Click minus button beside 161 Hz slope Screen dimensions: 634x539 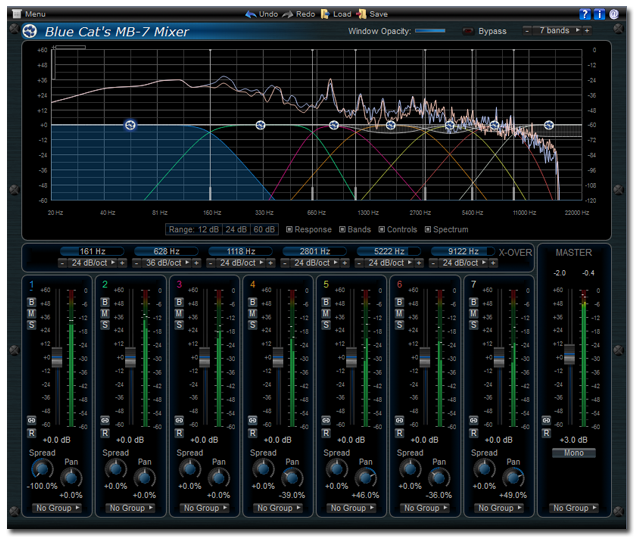coord(62,263)
